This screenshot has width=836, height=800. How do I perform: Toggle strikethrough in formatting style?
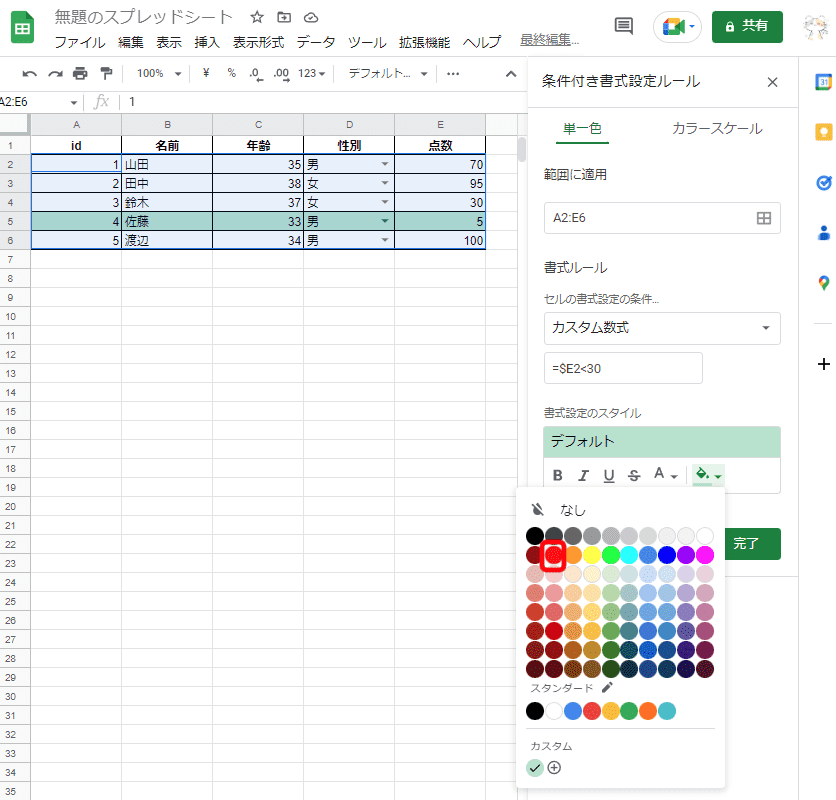click(x=633, y=475)
